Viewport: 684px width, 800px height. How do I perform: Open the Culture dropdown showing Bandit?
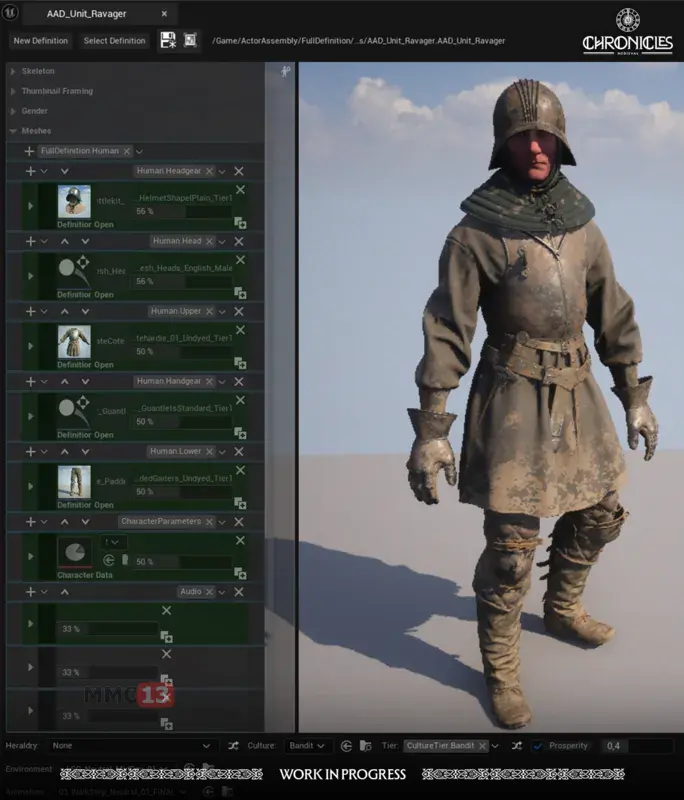(x=308, y=746)
